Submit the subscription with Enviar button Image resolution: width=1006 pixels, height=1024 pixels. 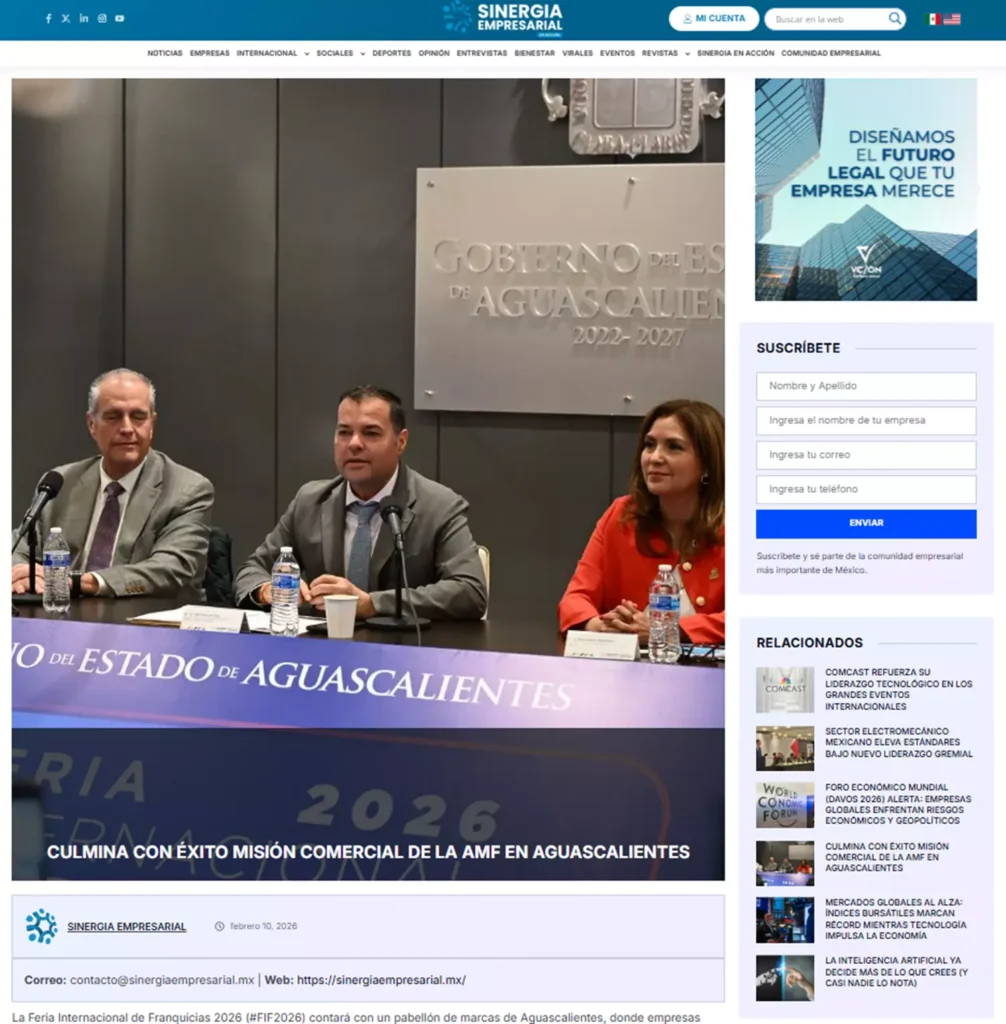[x=866, y=523]
